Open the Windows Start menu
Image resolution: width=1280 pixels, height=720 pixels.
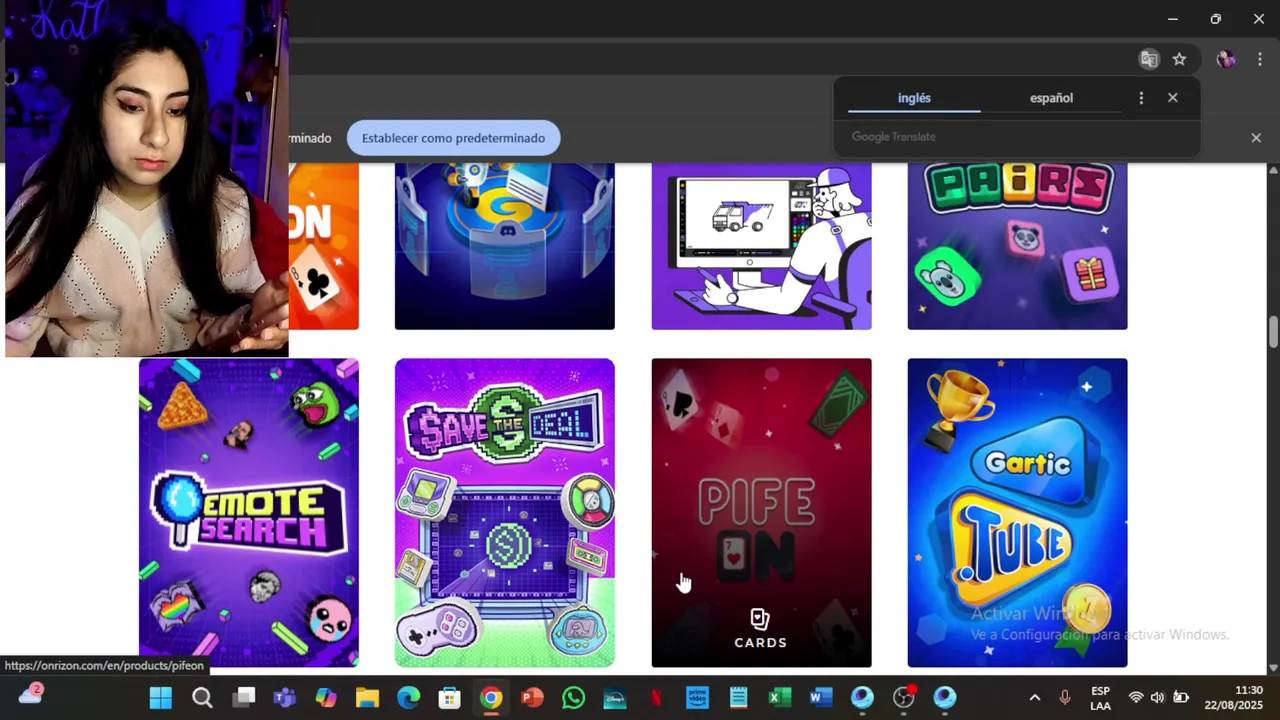click(x=160, y=697)
